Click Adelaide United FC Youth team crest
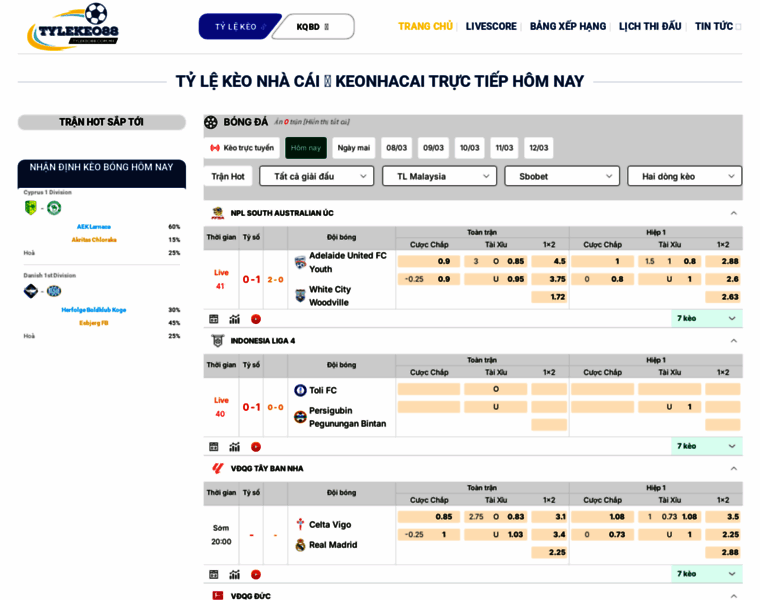The width and height of the screenshot is (760, 600). point(301,263)
